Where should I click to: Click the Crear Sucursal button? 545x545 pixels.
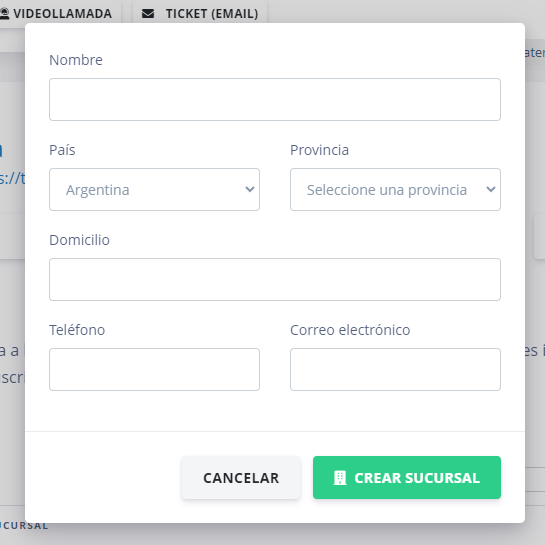coord(407,478)
